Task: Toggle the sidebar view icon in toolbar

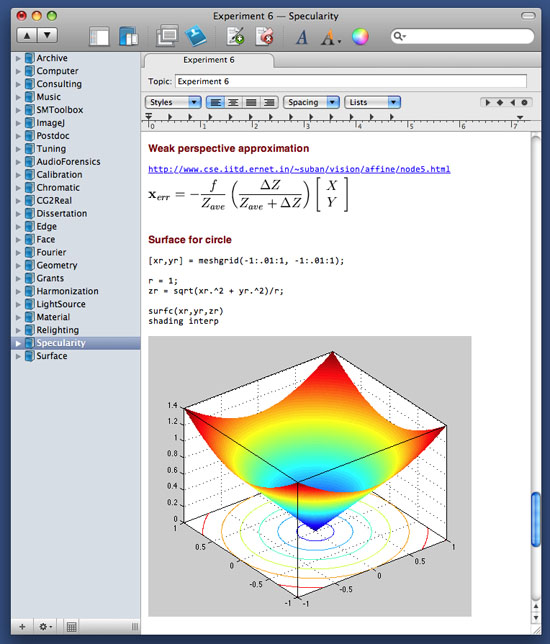Action: point(99,37)
